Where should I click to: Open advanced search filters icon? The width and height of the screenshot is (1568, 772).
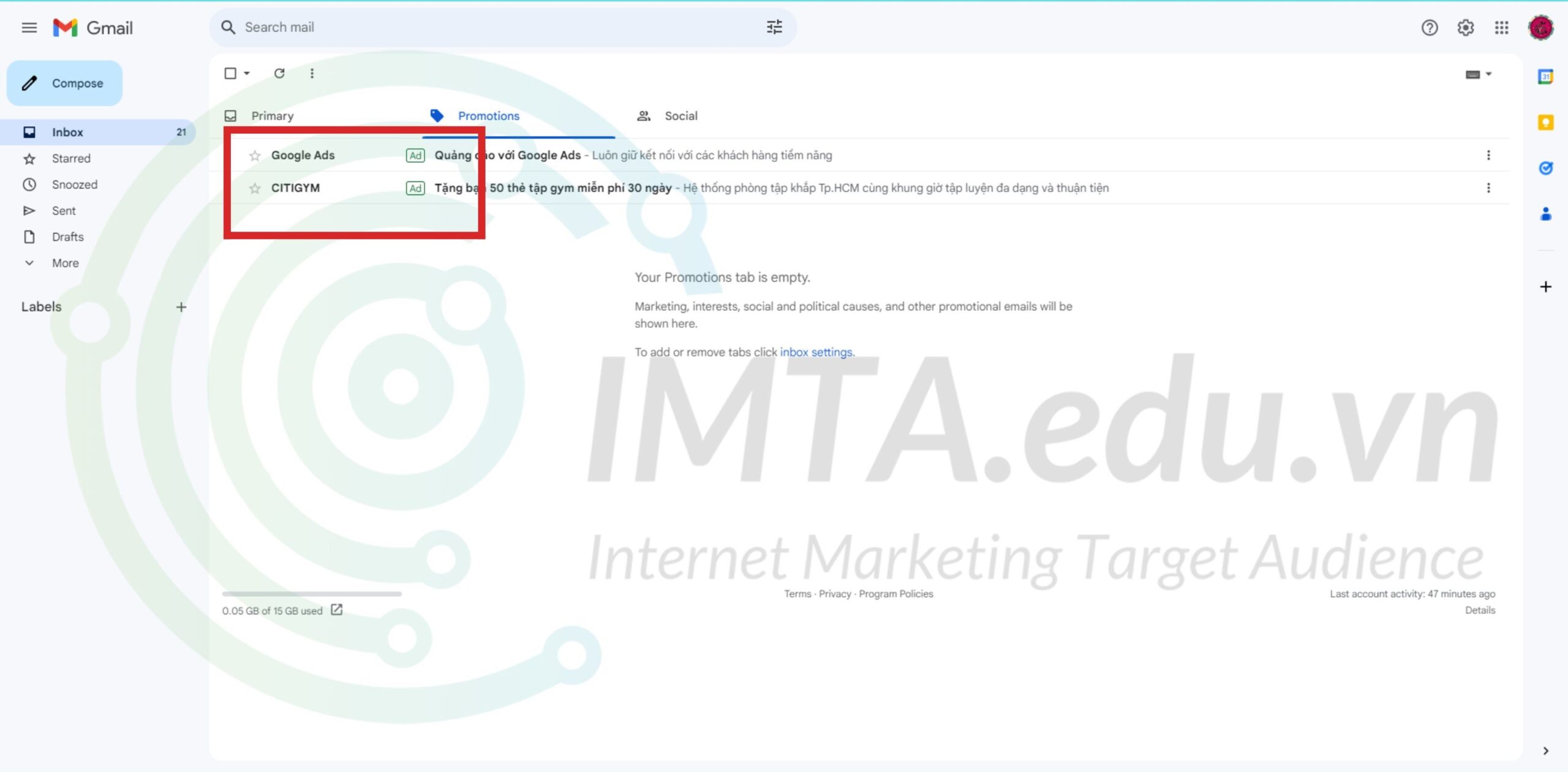[776, 27]
